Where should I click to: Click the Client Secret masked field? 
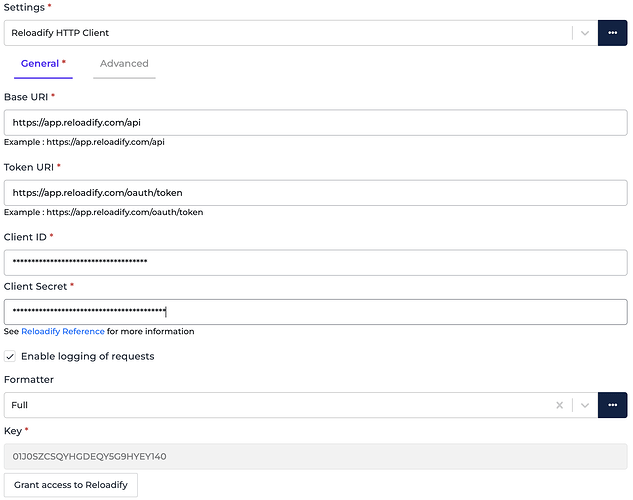(x=316, y=312)
